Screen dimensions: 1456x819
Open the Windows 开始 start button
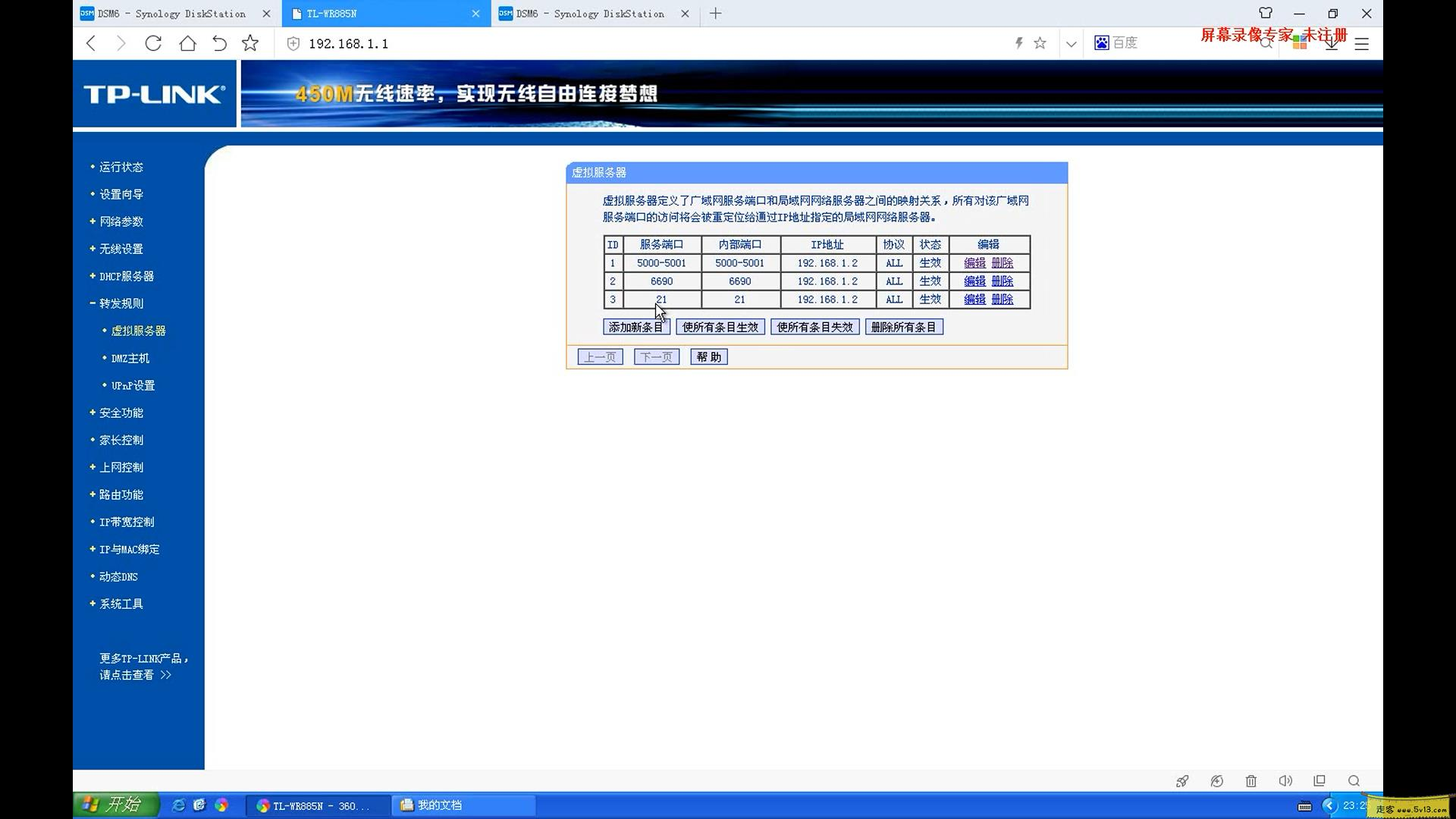[117, 805]
